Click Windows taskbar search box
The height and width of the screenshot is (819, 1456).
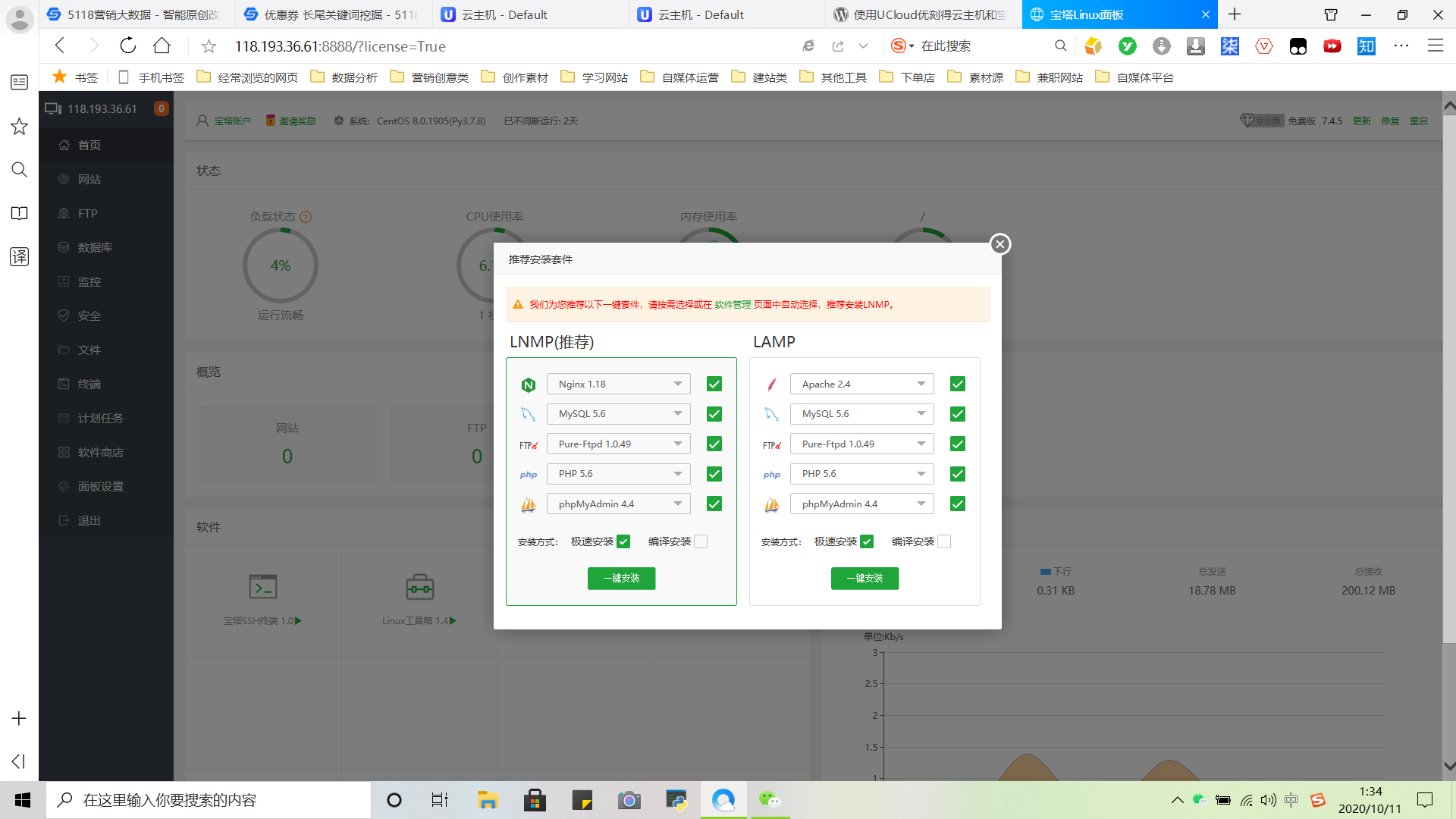[x=209, y=800]
